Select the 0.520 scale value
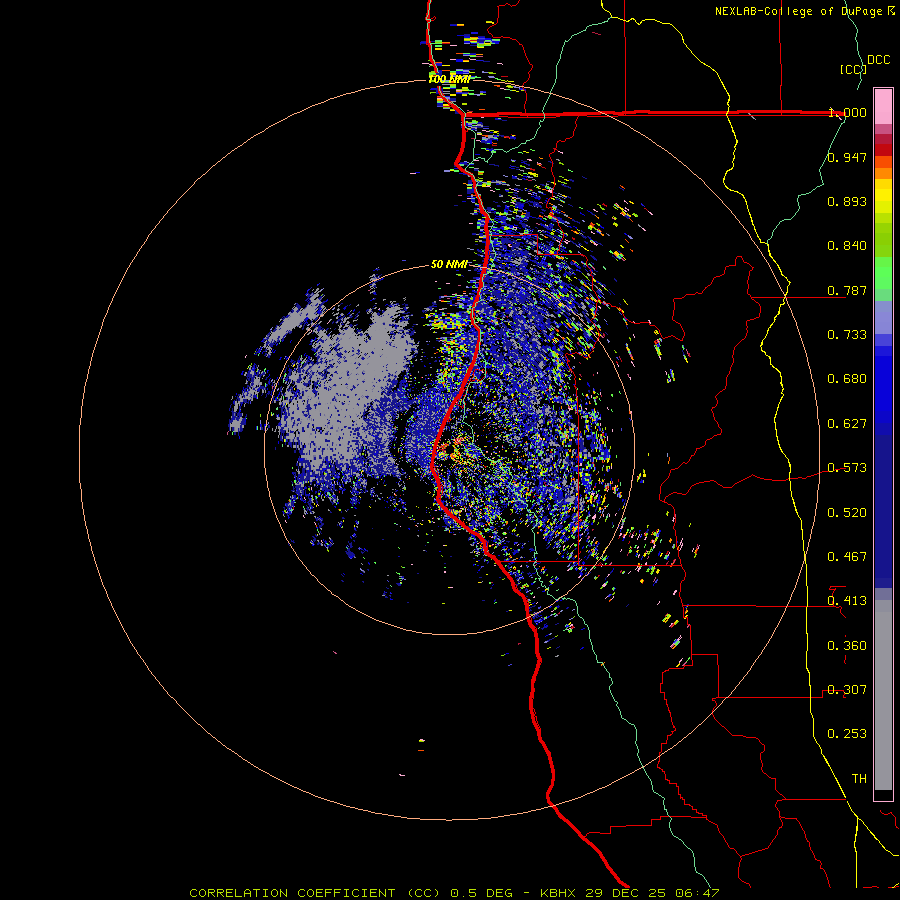The width and height of the screenshot is (900, 900). pos(847,513)
